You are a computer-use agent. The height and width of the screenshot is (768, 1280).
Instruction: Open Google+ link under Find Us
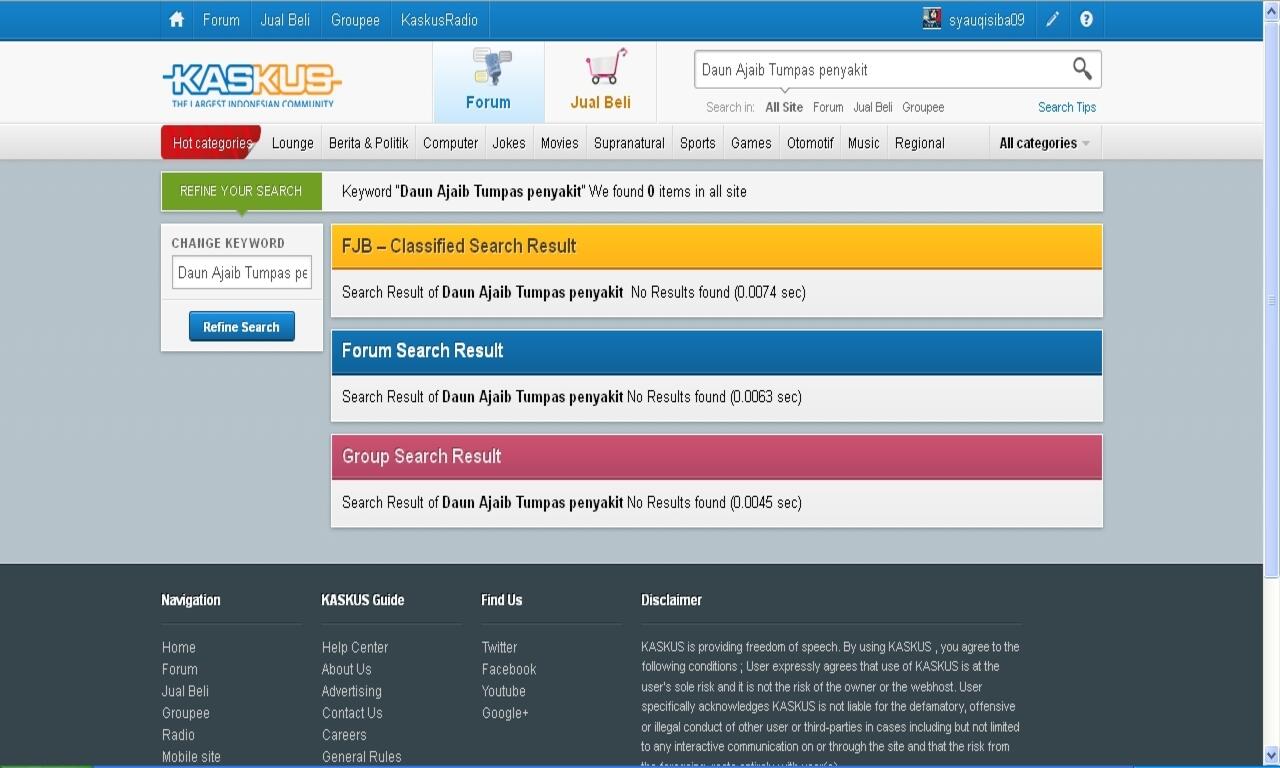[x=505, y=713]
